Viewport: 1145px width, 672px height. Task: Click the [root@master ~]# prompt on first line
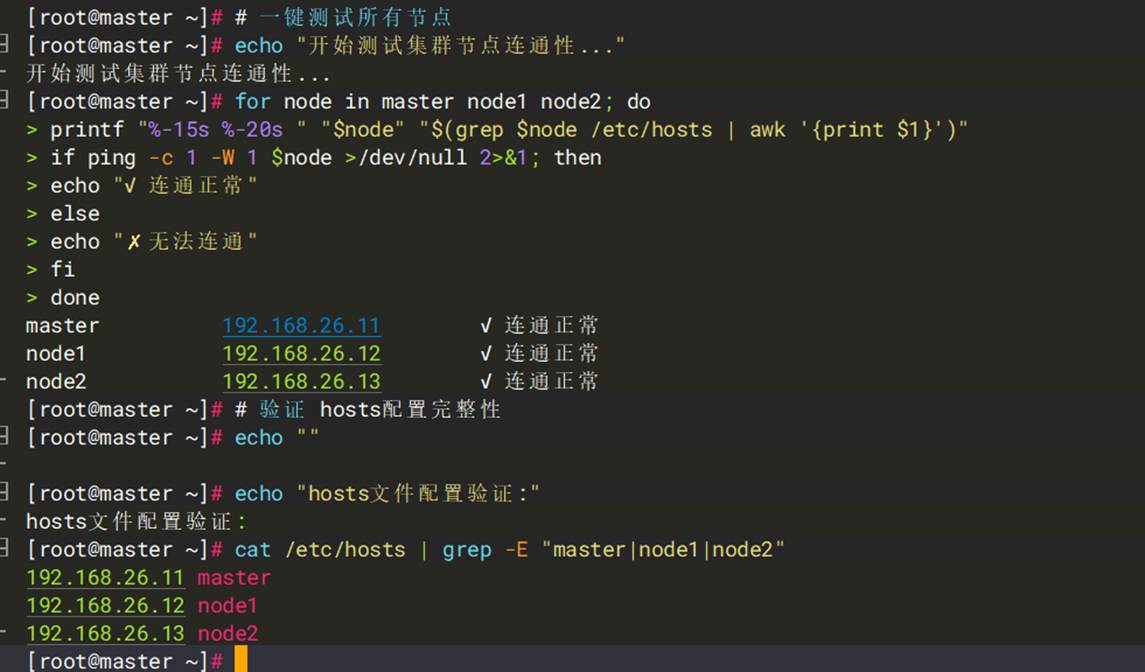click(x=124, y=17)
